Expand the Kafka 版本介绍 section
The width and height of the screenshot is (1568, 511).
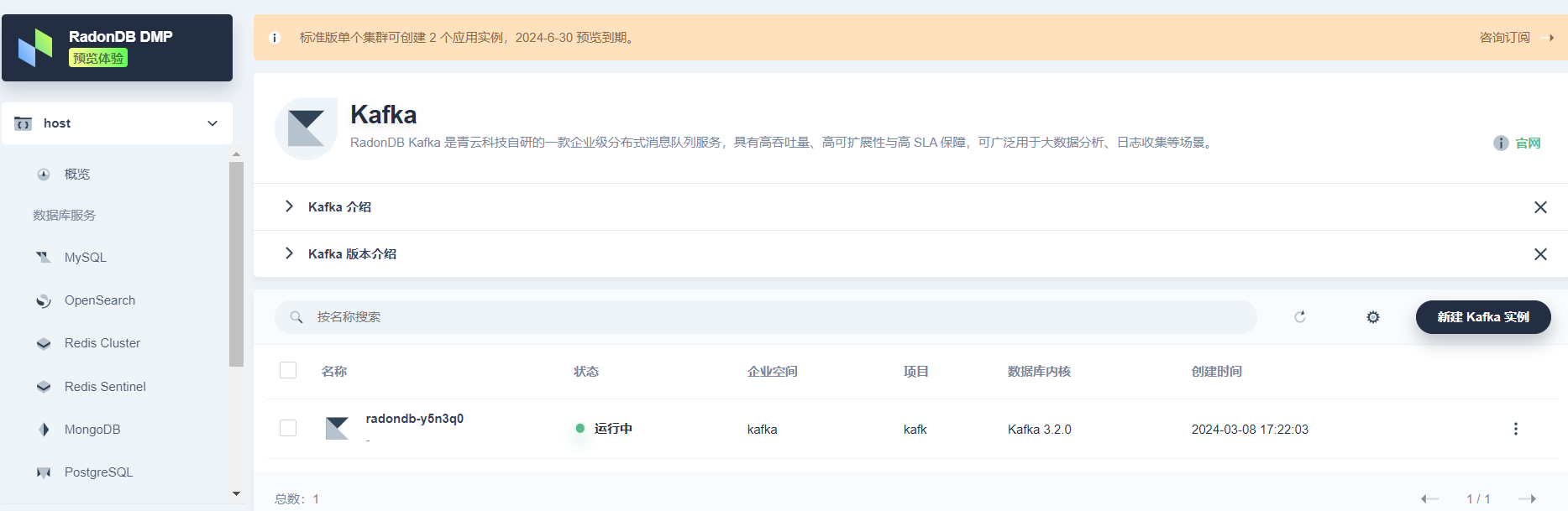352,254
